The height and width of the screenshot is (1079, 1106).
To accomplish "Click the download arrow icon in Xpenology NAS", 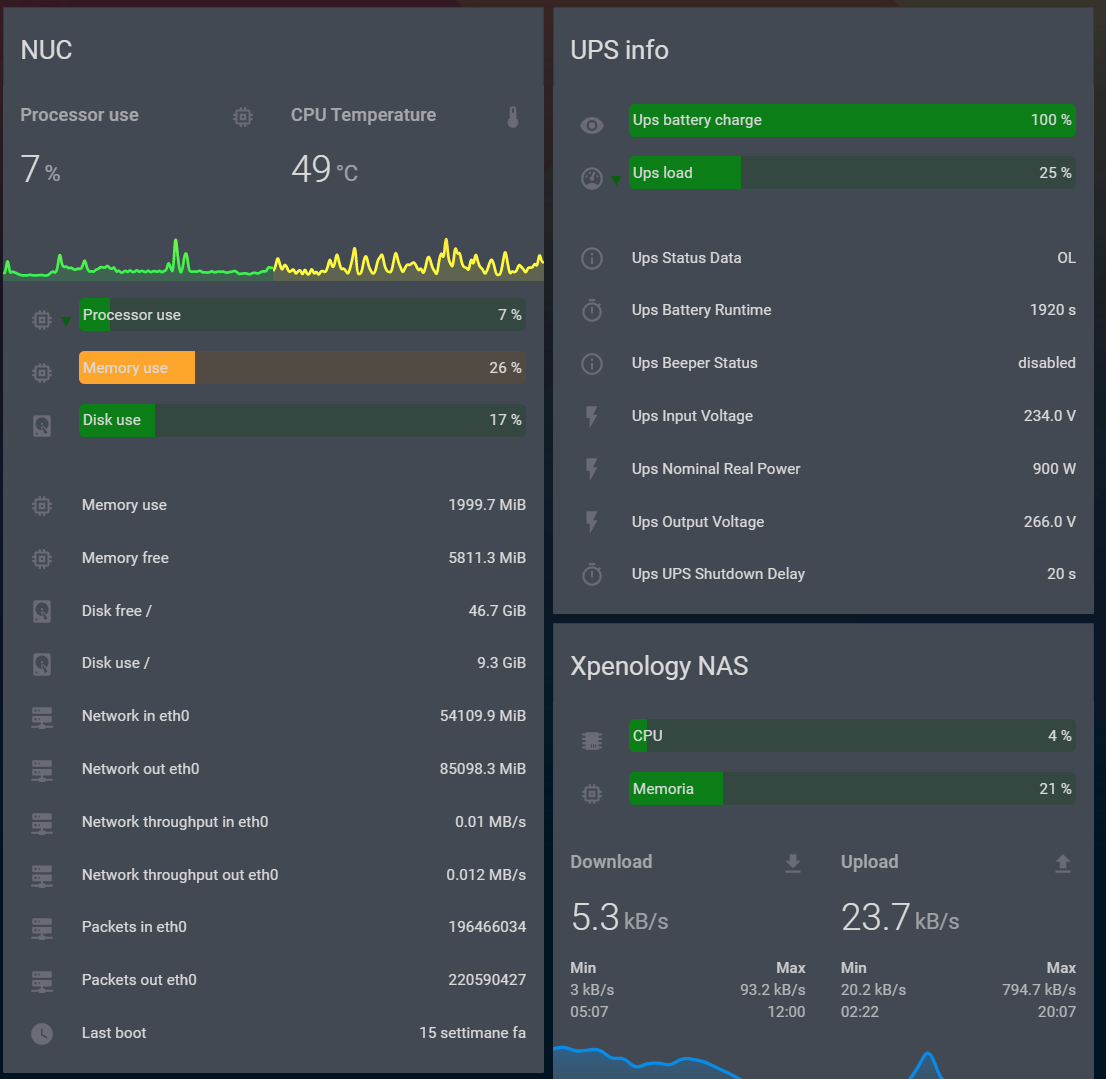I will [x=793, y=863].
